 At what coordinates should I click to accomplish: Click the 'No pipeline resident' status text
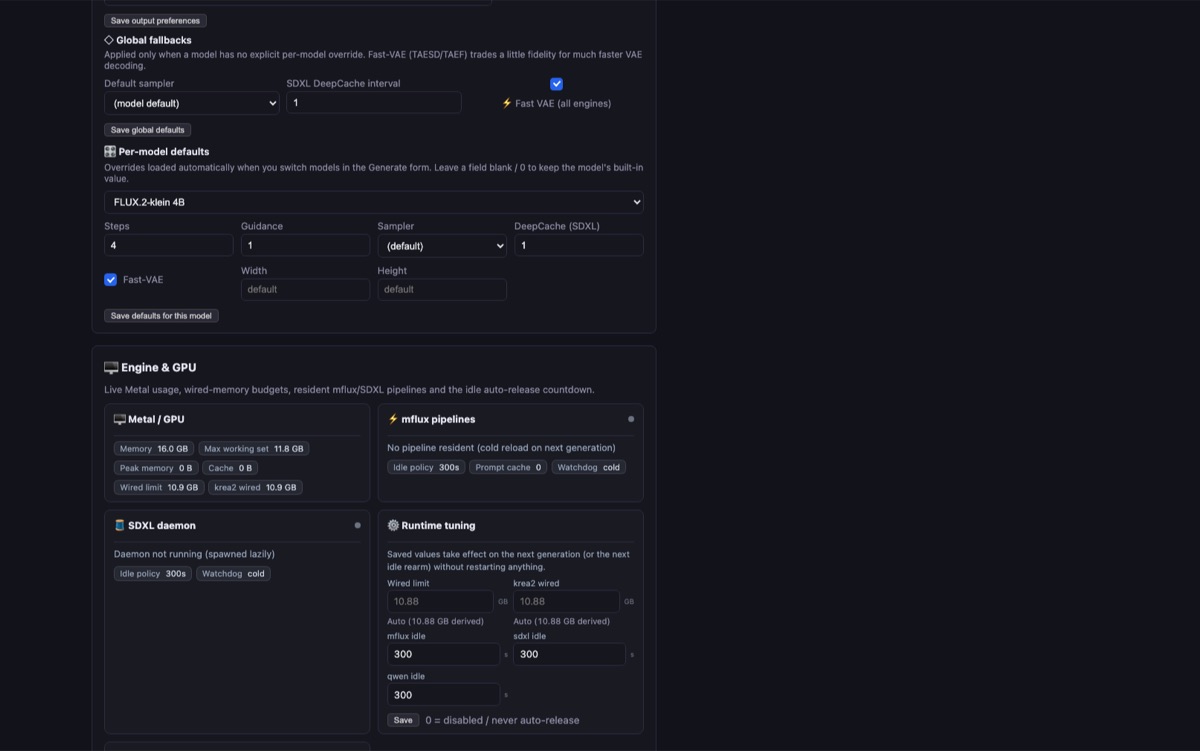(501, 448)
